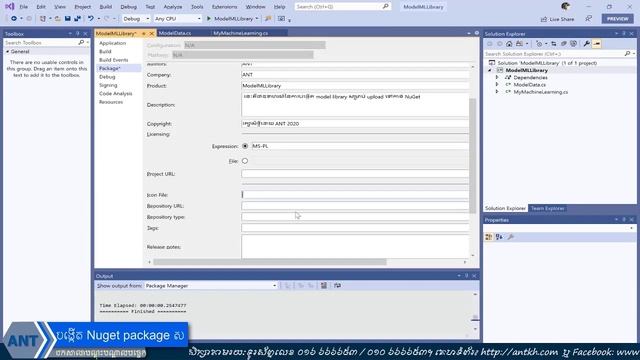Close the ModelMLLibrary properties tab
The height and width of the screenshot is (360, 640).
[151, 33]
